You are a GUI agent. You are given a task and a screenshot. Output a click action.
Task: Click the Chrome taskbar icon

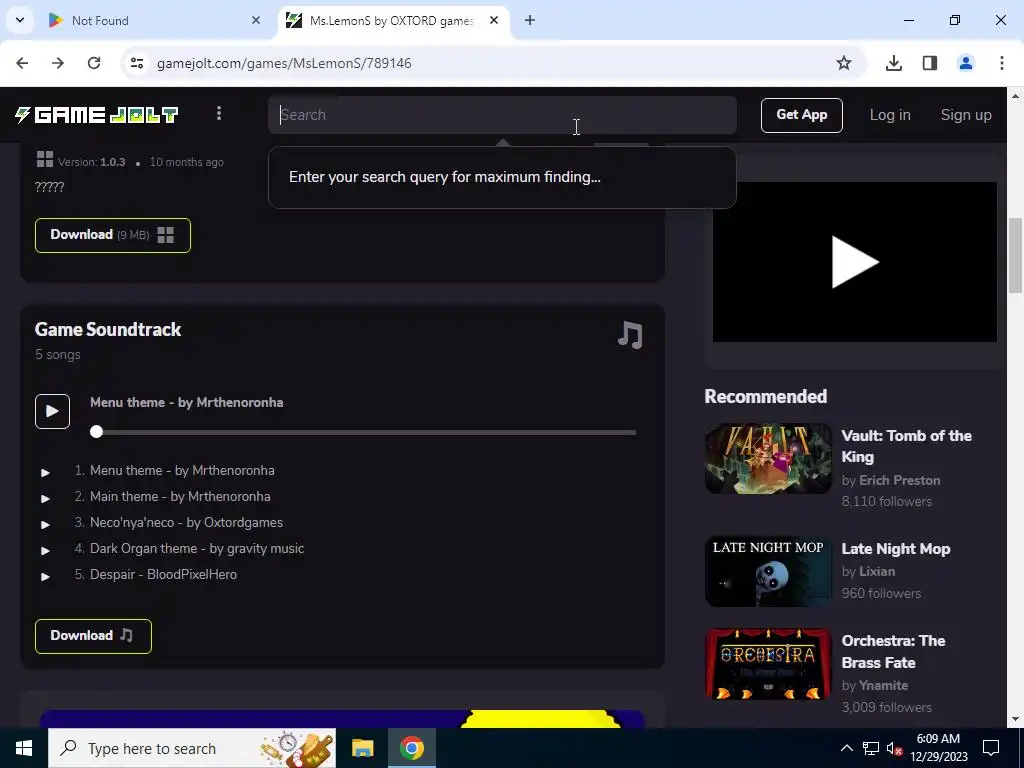[411, 748]
